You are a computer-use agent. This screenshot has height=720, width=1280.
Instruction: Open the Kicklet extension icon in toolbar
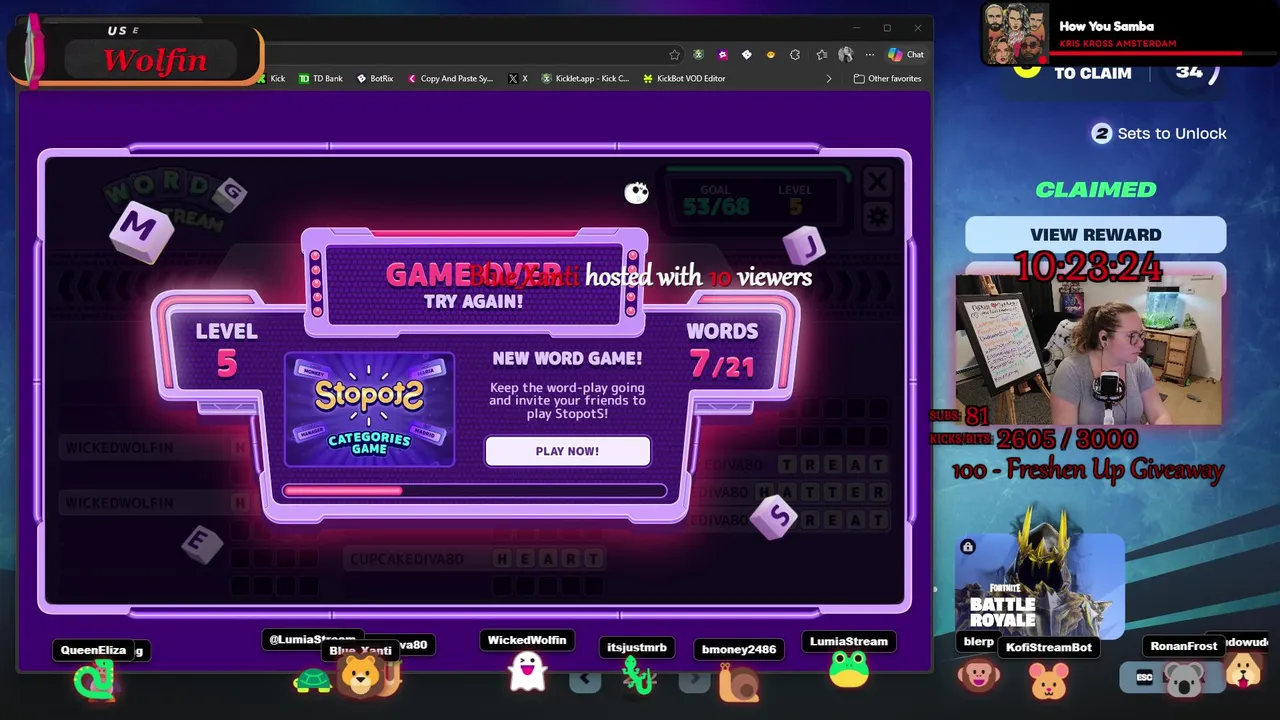coord(699,54)
